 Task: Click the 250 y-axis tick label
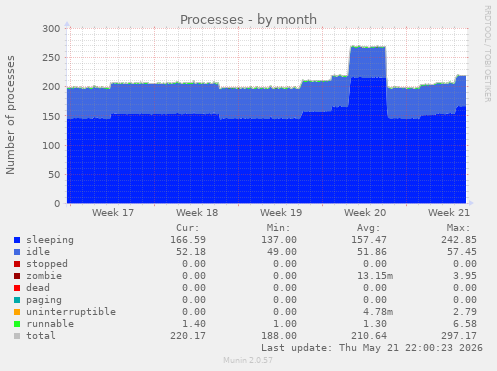(x=51, y=58)
